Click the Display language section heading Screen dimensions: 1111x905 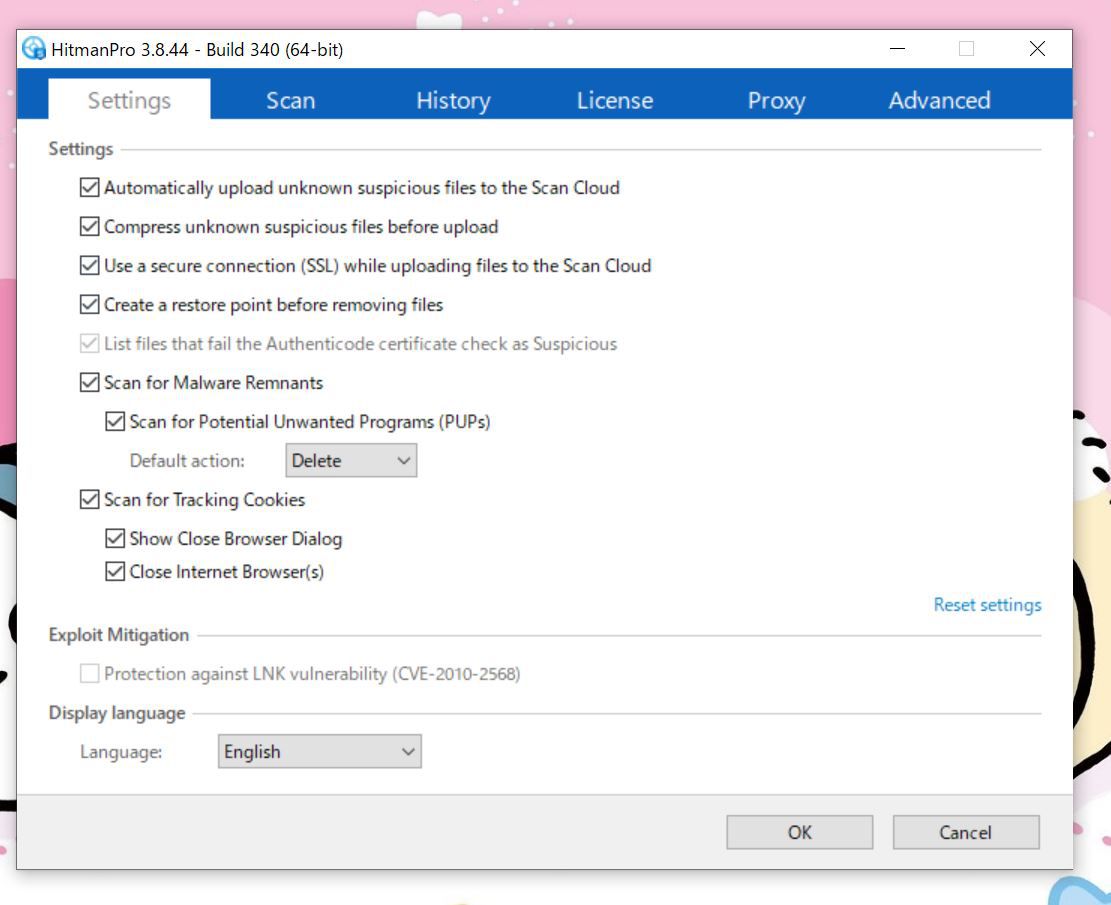click(117, 713)
